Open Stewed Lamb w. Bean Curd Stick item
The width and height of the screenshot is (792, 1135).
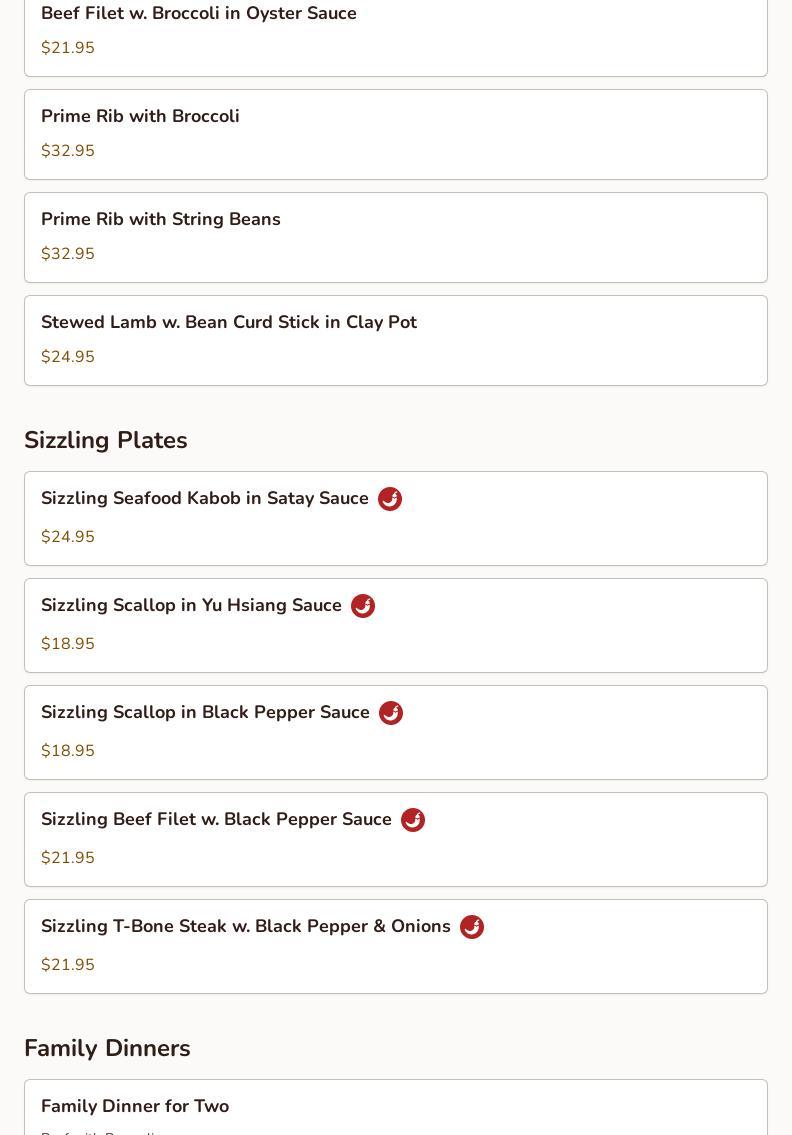[x=229, y=322]
